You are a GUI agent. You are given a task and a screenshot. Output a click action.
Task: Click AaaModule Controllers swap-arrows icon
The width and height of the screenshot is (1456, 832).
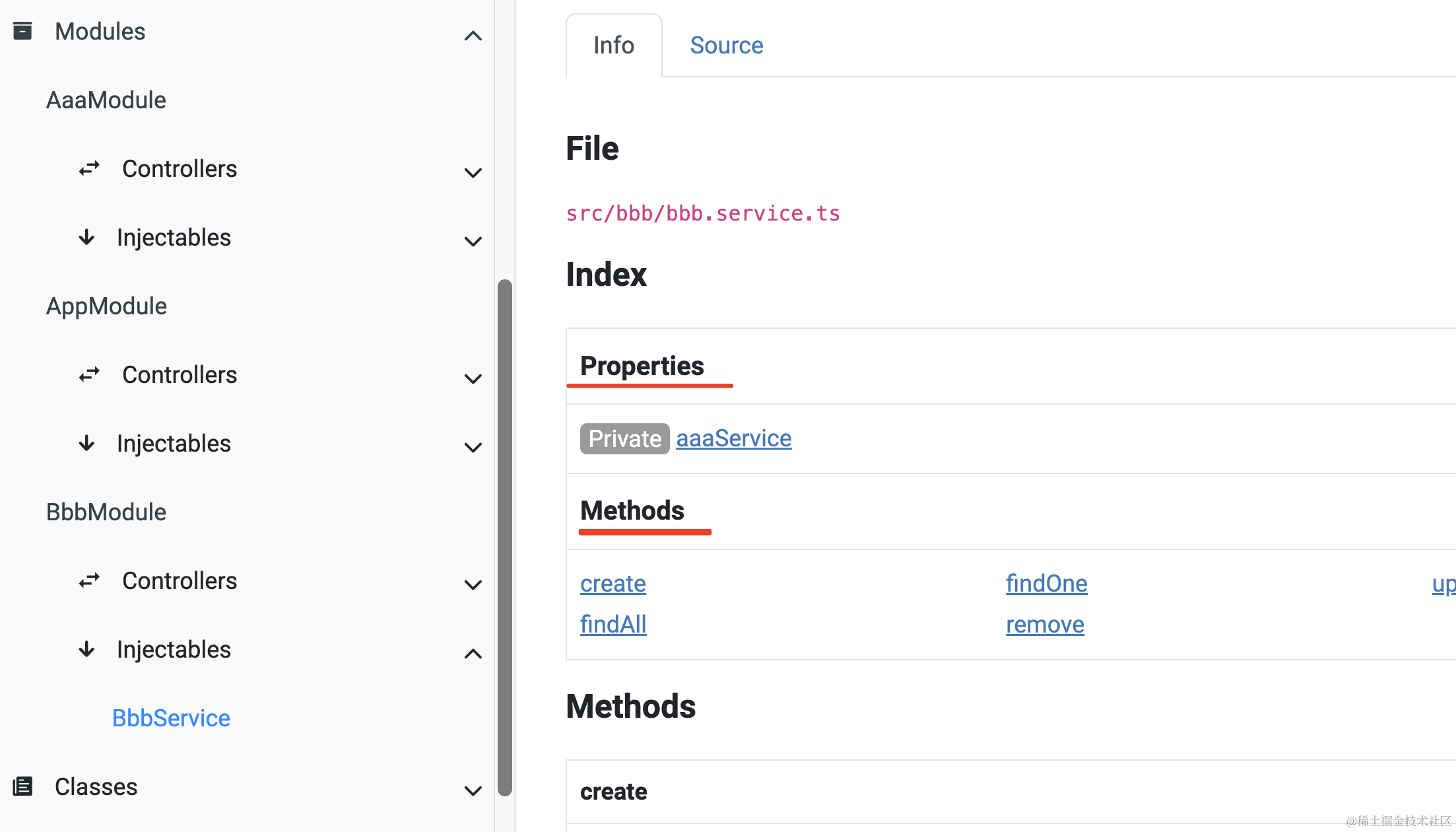coord(89,169)
